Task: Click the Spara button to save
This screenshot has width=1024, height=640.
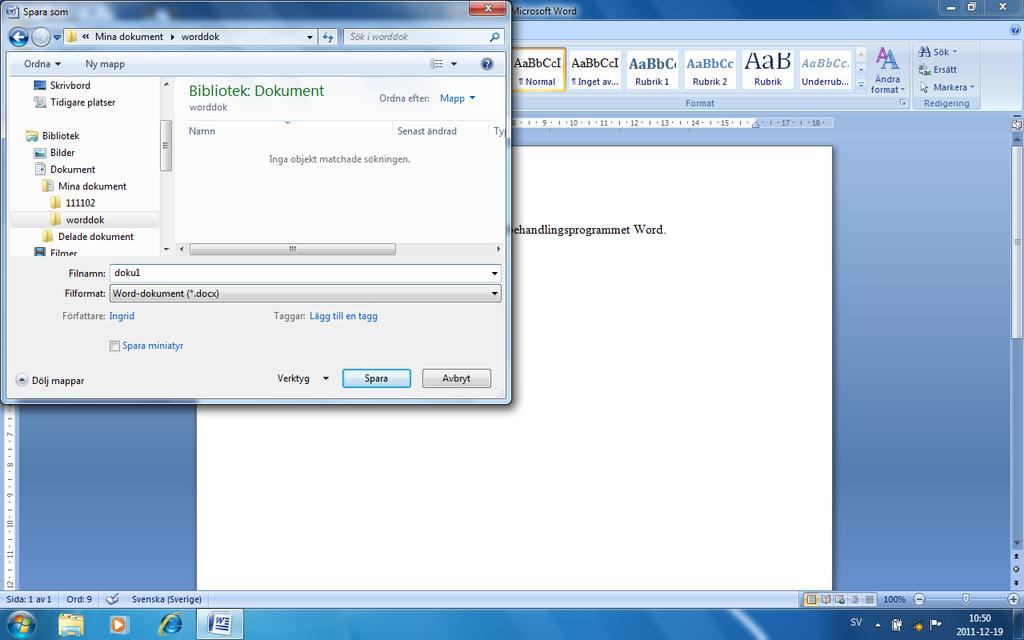Action: coord(376,378)
